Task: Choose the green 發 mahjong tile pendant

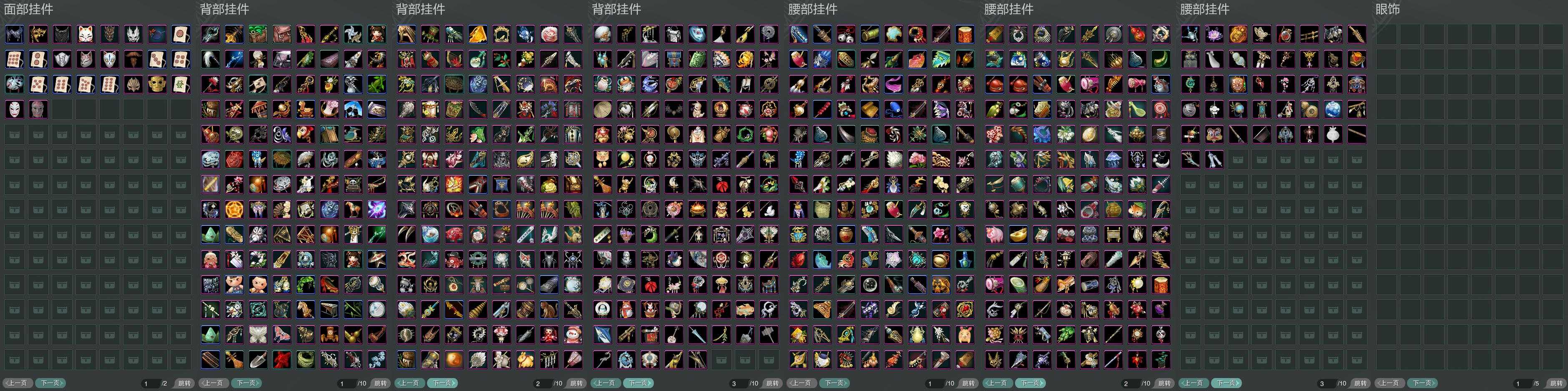Action: click(x=181, y=83)
